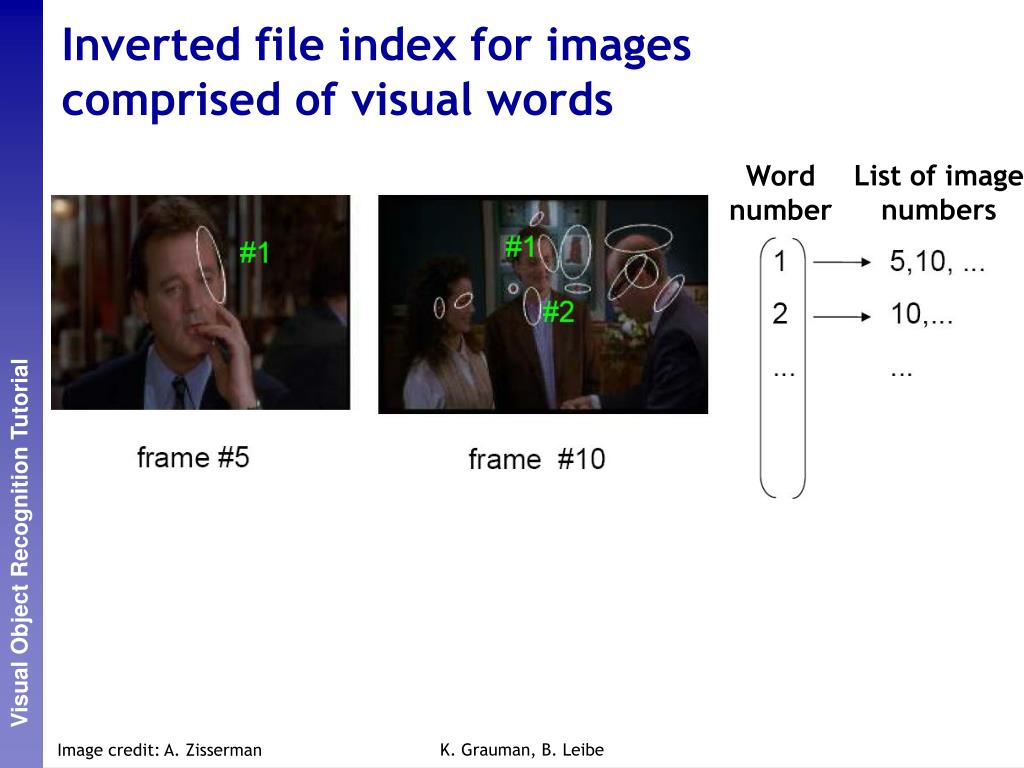Image resolution: width=1024 pixels, height=768 pixels.
Task: Click word number 1 in the index
Action: pyautogui.click(x=780, y=261)
